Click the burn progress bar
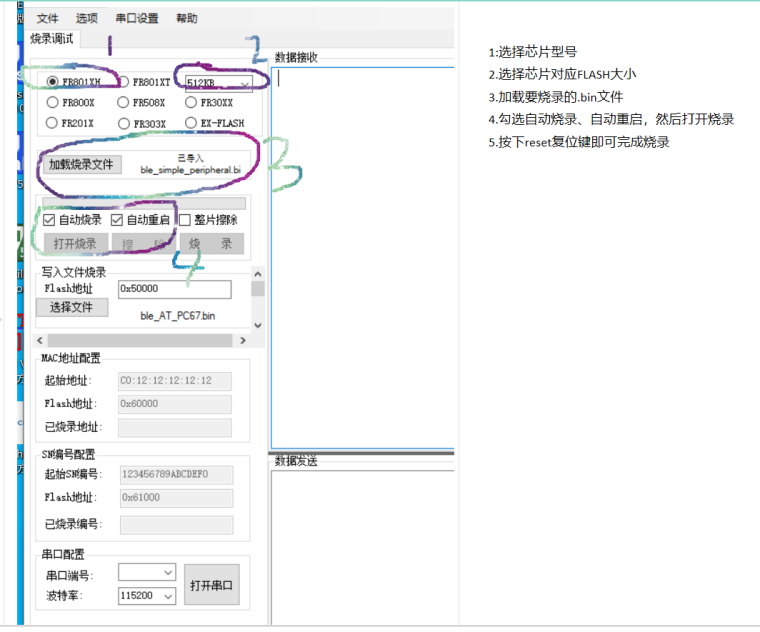Screen dimensions: 760x632 [x=144, y=203]
